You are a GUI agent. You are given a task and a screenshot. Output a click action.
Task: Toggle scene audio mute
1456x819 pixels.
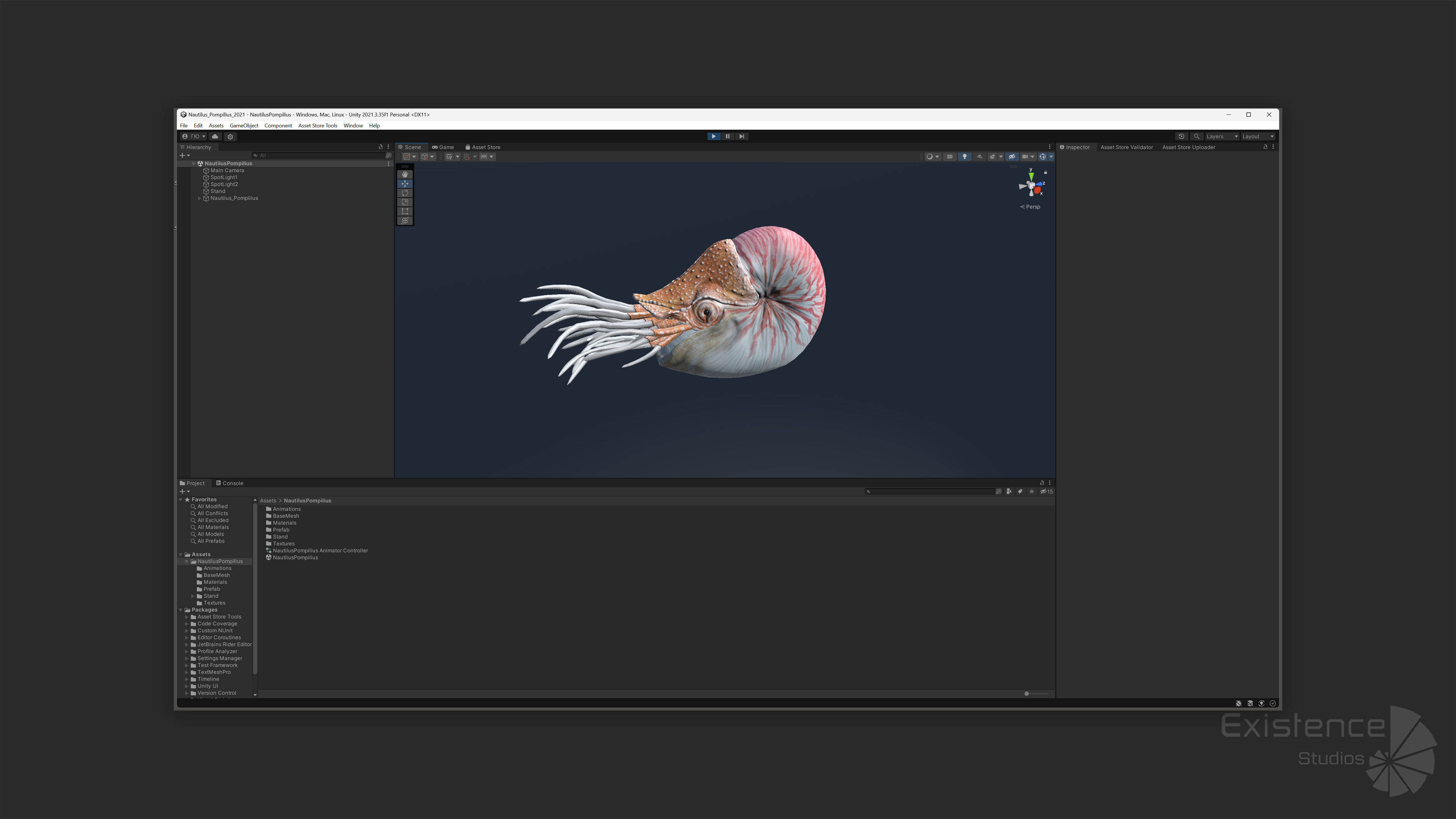pyautogui.click(x=979, y=157)
